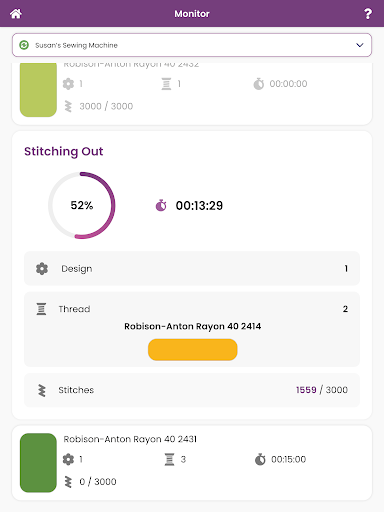384x512 pixels.
Task: Click the dark green thread 2431 swatch
Action: coord(38,463)
